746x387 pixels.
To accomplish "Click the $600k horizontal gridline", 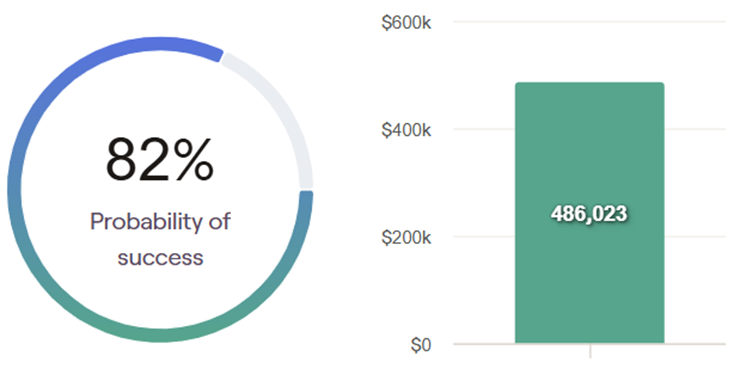I will click(589, 21).
